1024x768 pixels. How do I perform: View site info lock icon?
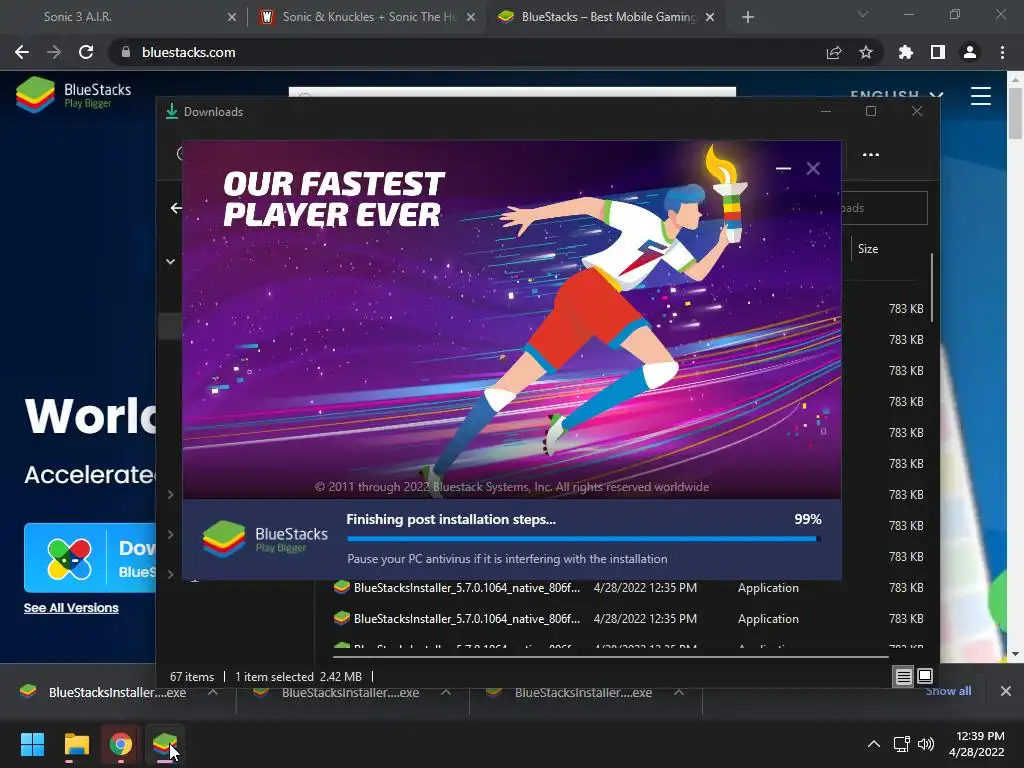click(x=126, y=52)
